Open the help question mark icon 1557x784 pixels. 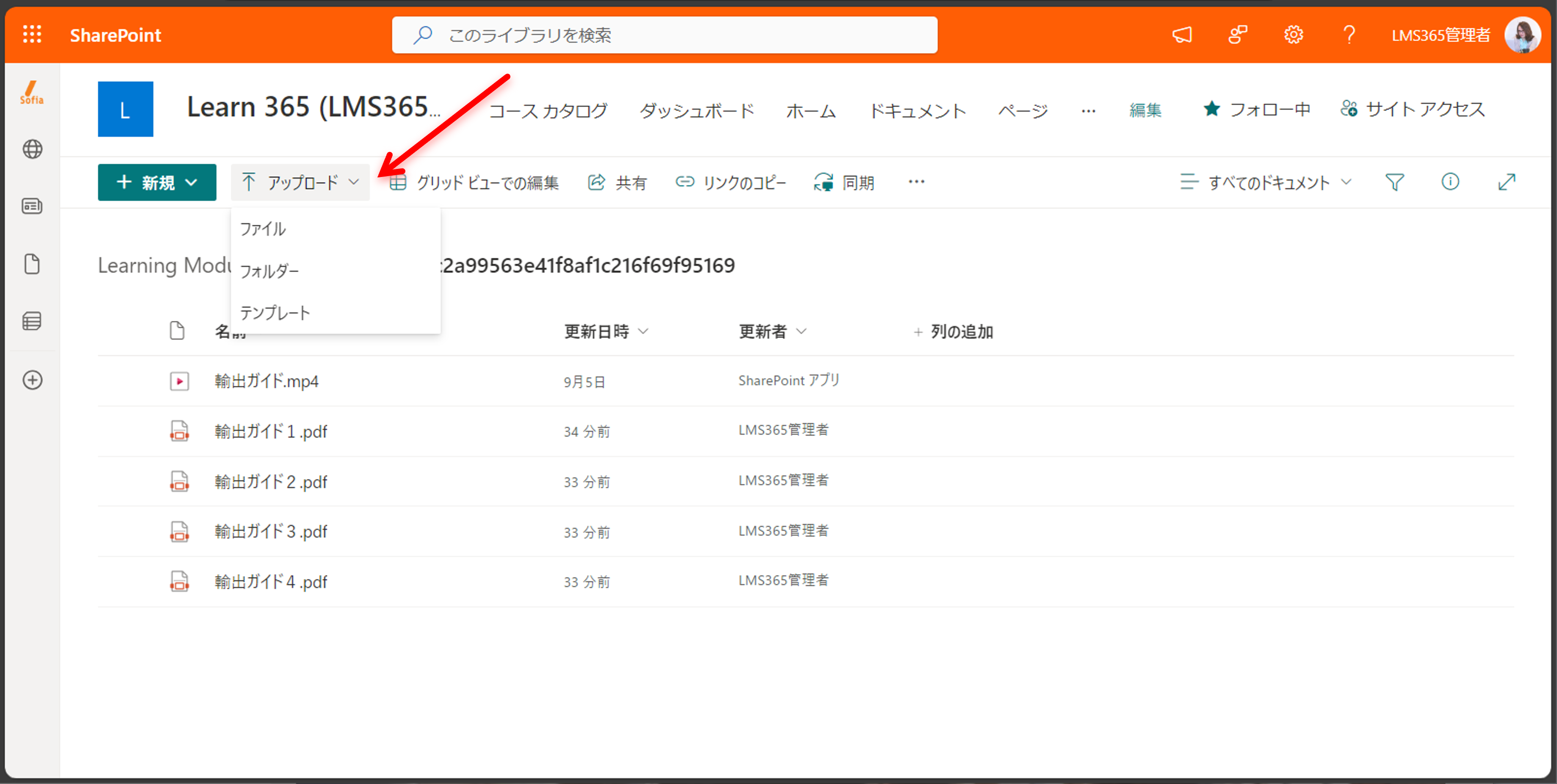(1349, 34)
